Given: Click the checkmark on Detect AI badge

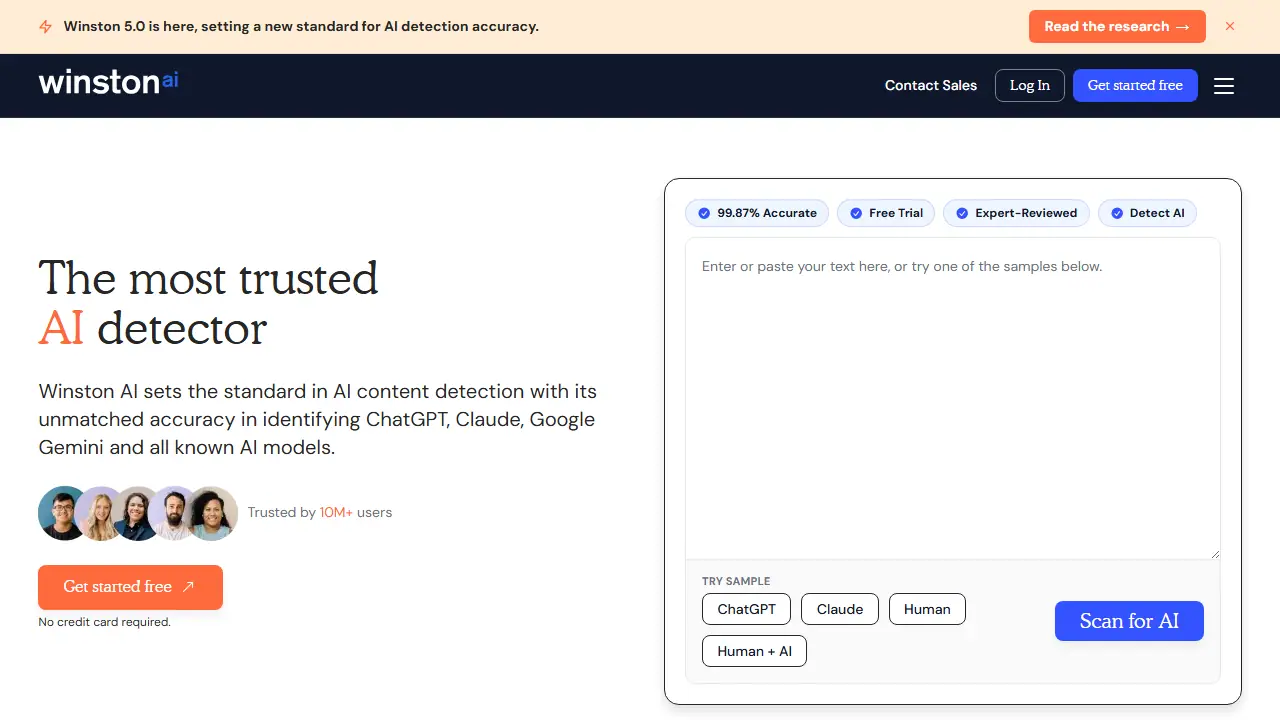Looking at the screenshot, I should point(1116,213).
